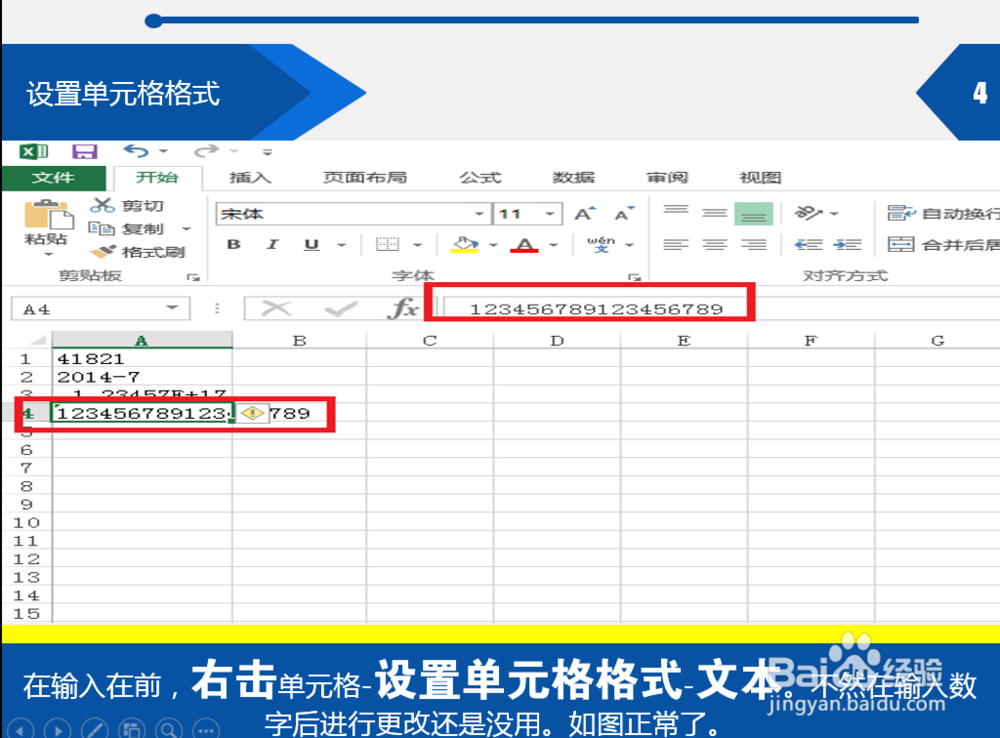Click the Name Box showing A4

pos(90,308)
